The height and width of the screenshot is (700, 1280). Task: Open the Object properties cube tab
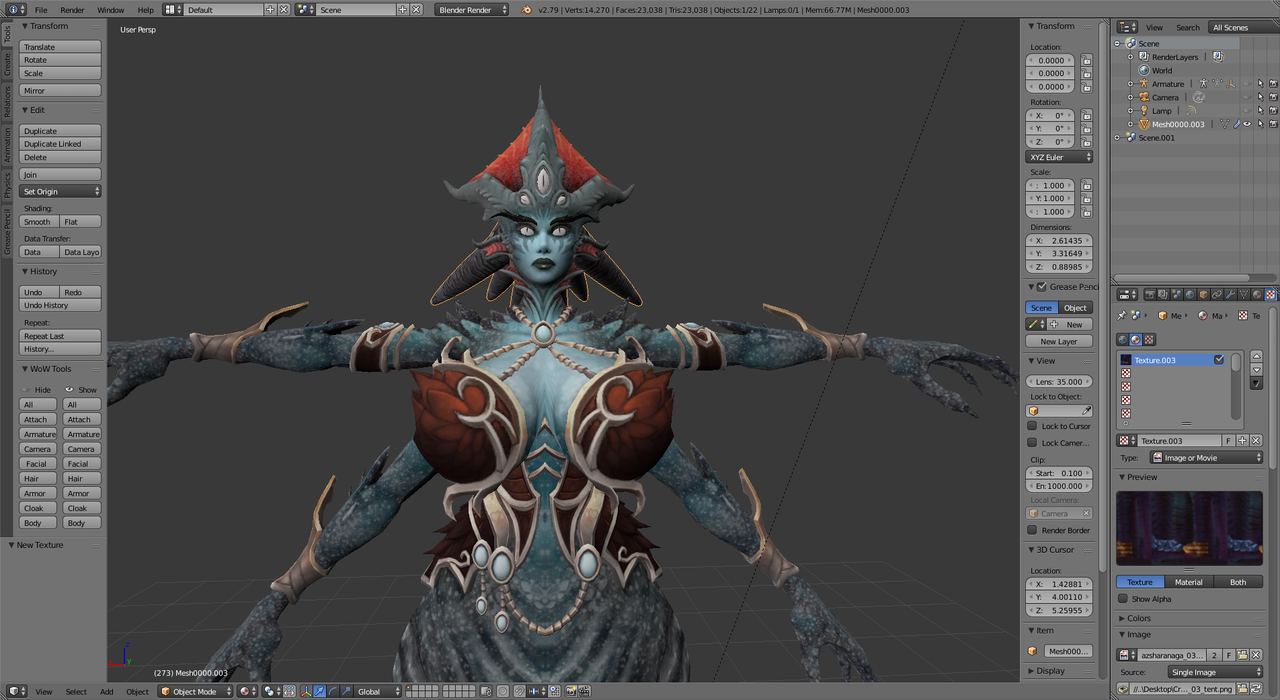(x=1203, y=294)
